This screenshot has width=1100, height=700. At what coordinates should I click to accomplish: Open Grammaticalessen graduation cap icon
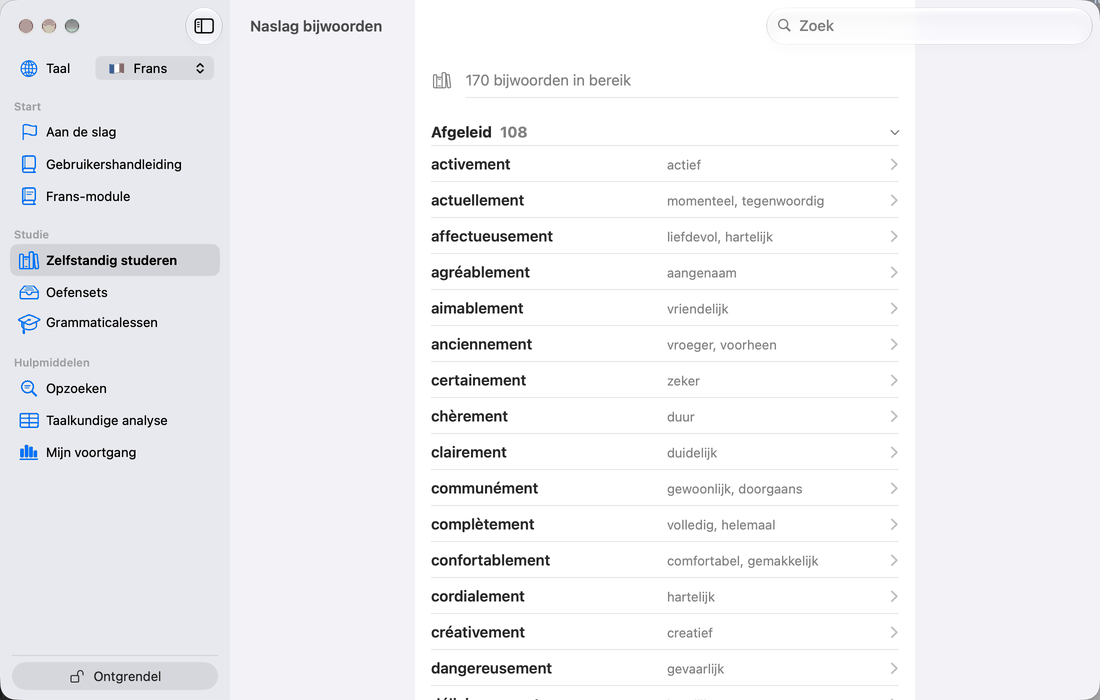point(29,323)
